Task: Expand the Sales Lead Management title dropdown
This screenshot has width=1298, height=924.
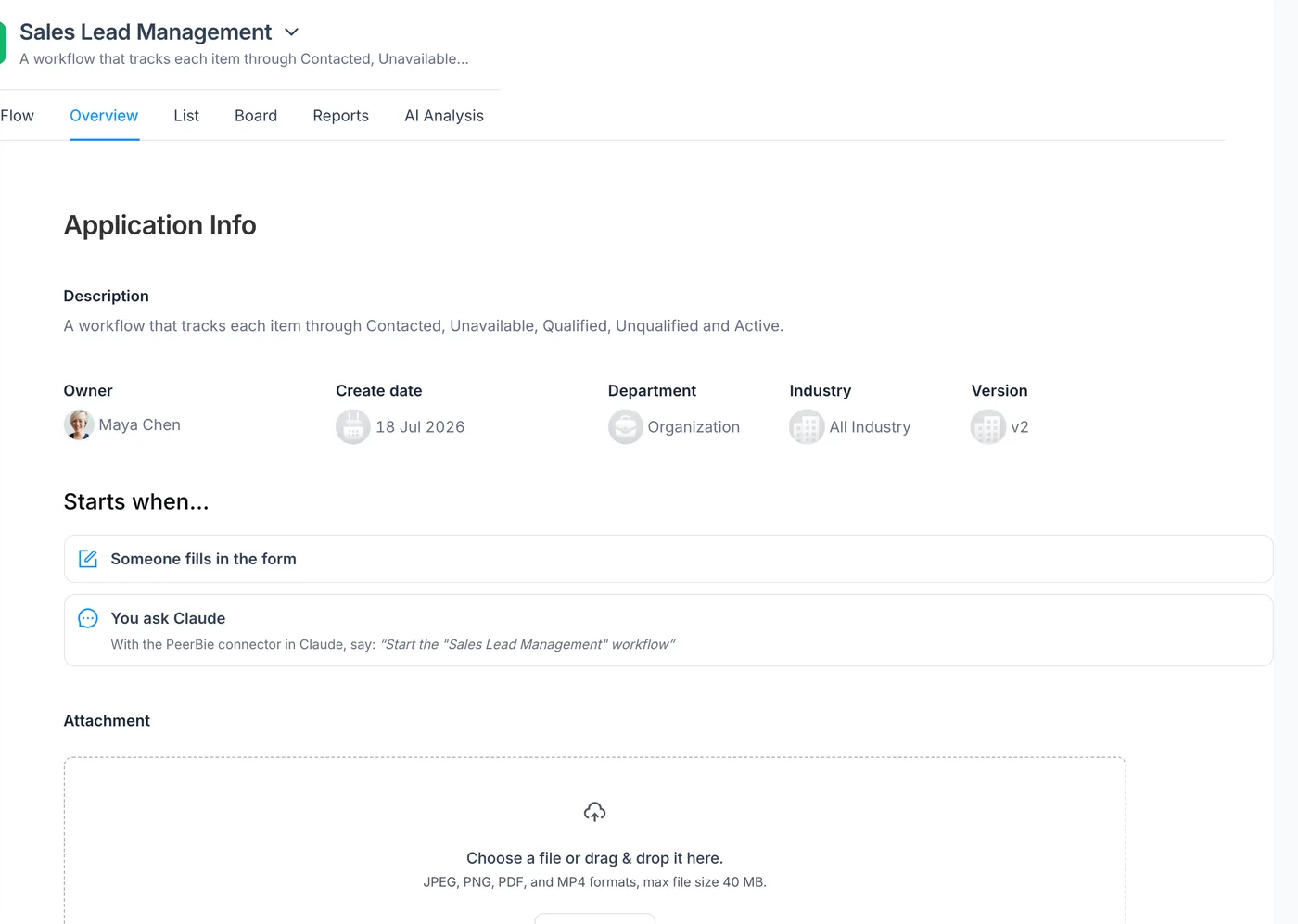Action: 291,32
